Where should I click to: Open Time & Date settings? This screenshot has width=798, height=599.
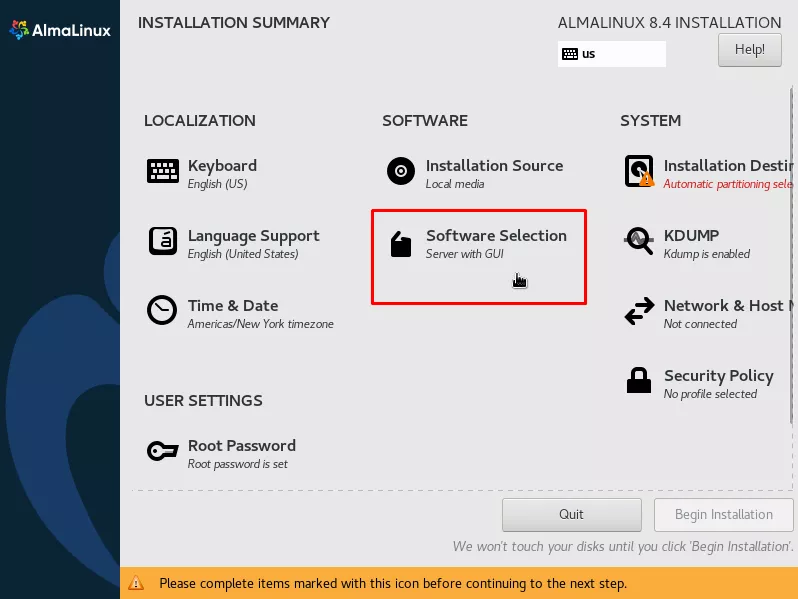click(240, 313)
